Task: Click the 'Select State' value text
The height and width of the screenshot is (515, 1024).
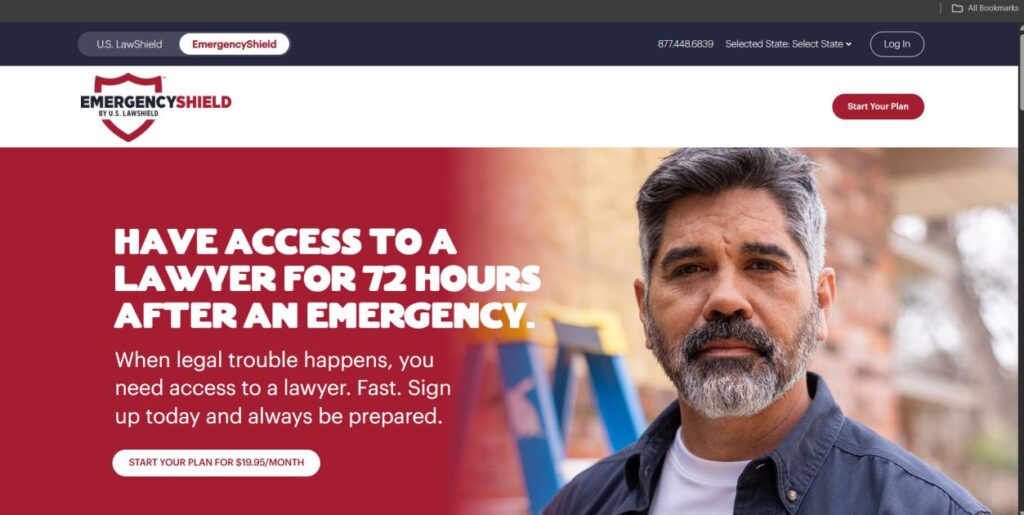Action: pos(817,44)
